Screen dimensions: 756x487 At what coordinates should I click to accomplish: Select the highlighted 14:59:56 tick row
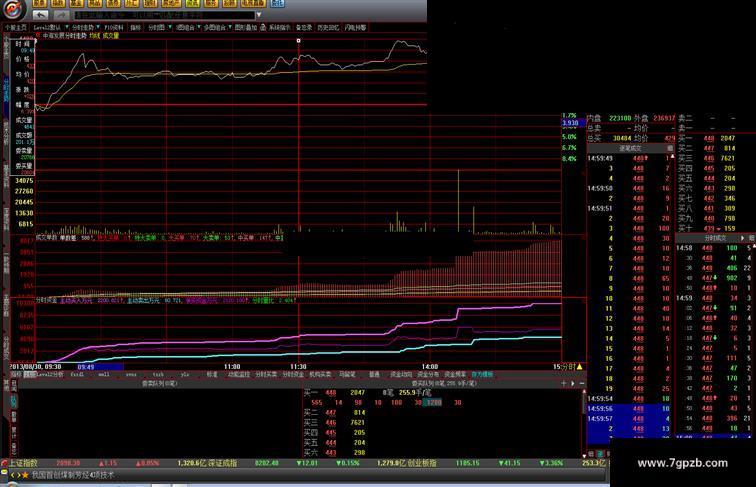pos(630,408)
